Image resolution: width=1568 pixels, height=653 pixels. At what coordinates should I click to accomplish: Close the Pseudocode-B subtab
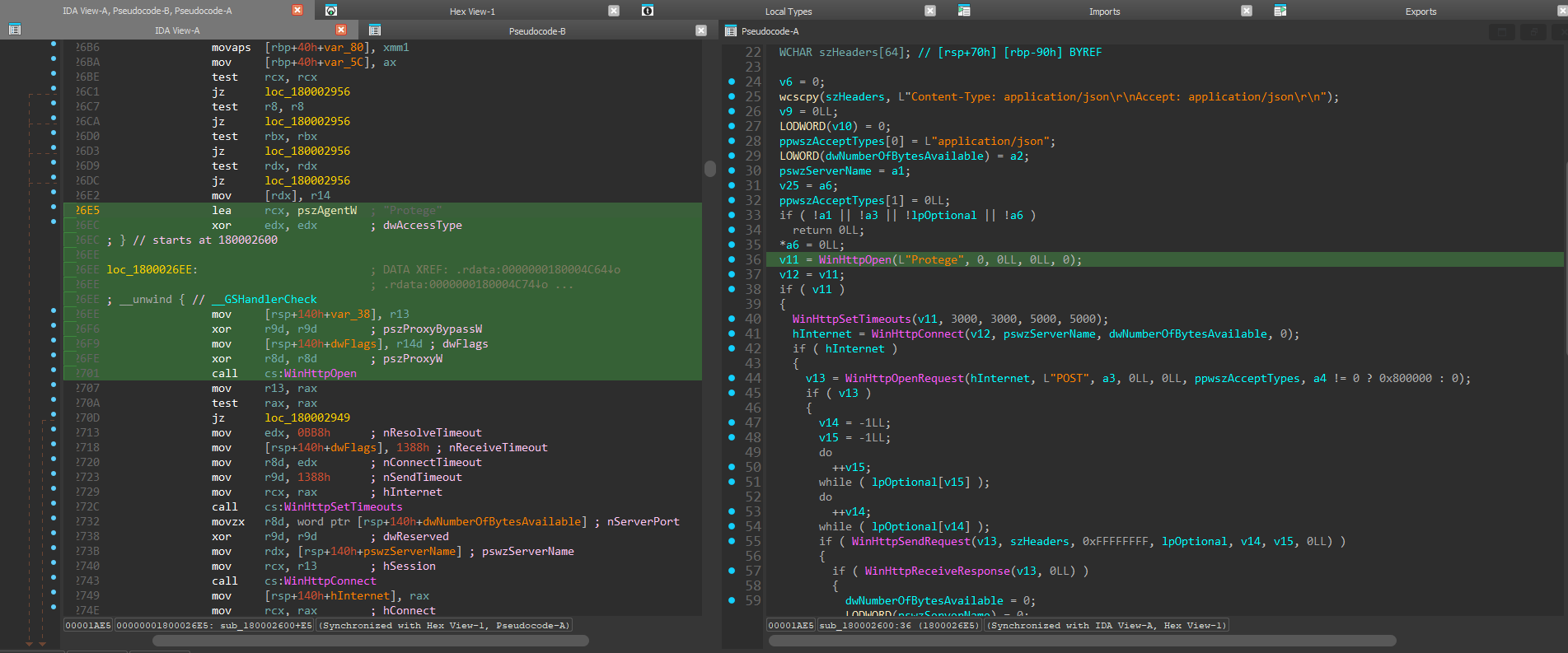tap(701, 30)
